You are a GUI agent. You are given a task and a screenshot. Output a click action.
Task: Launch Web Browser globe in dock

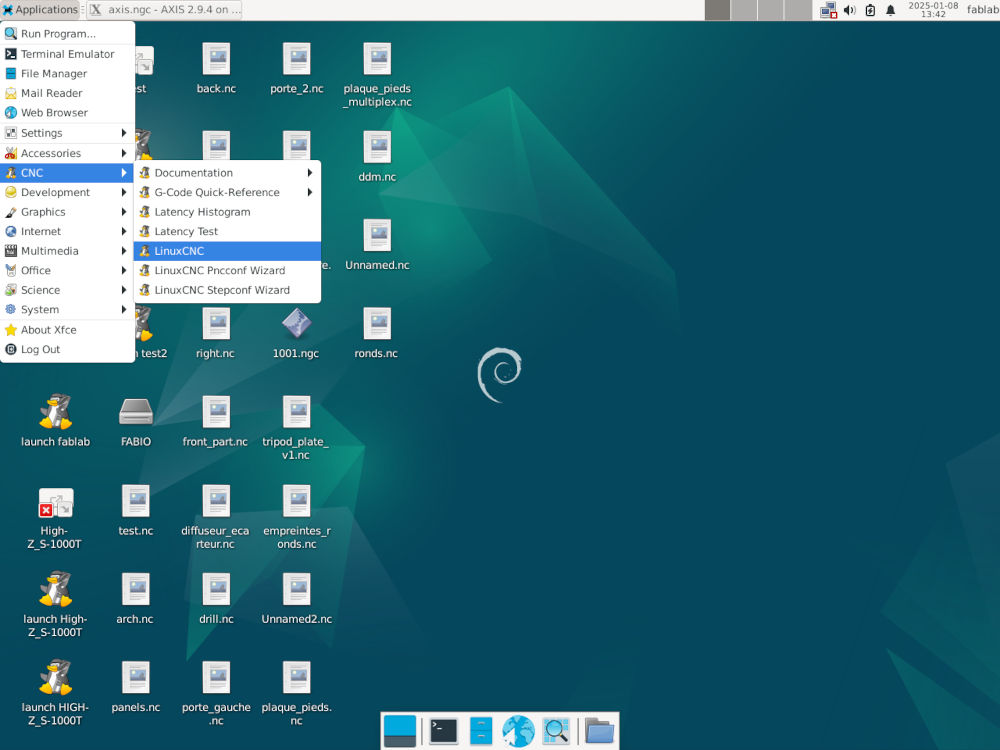click(x=518, y=731)
